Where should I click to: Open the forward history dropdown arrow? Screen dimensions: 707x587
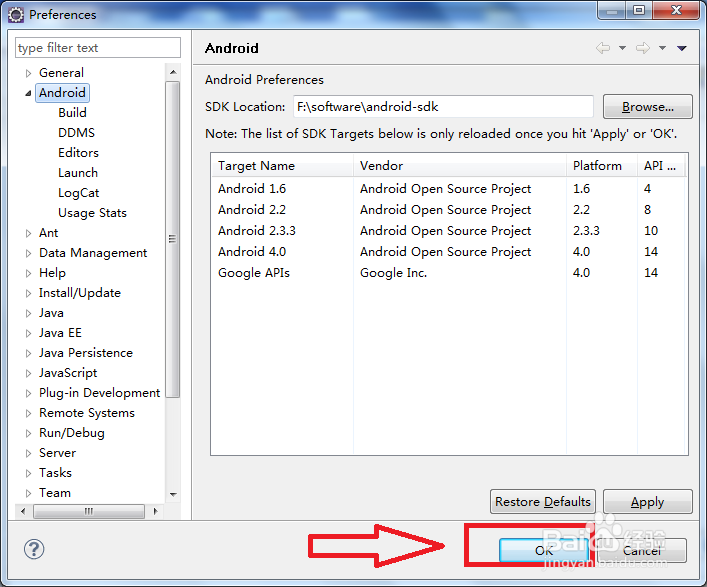662,48
